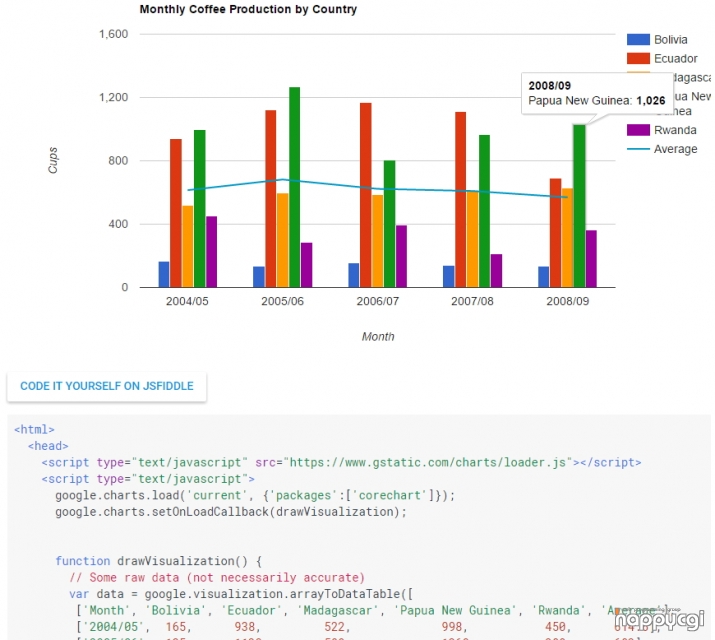Click the '2004/05' data row in code

[368, 627]
